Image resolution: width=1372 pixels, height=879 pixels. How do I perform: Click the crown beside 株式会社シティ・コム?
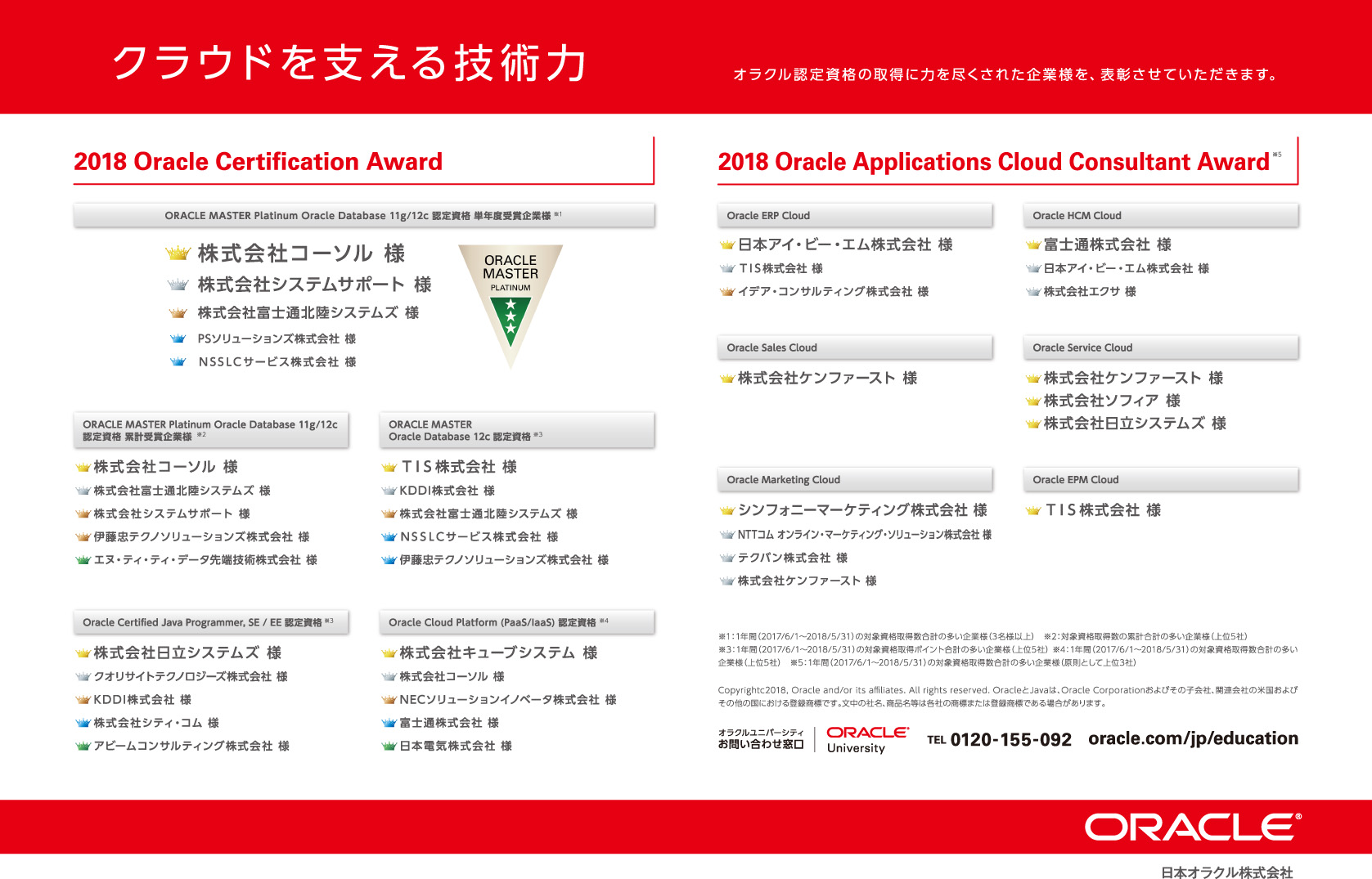tap(83, 723)
